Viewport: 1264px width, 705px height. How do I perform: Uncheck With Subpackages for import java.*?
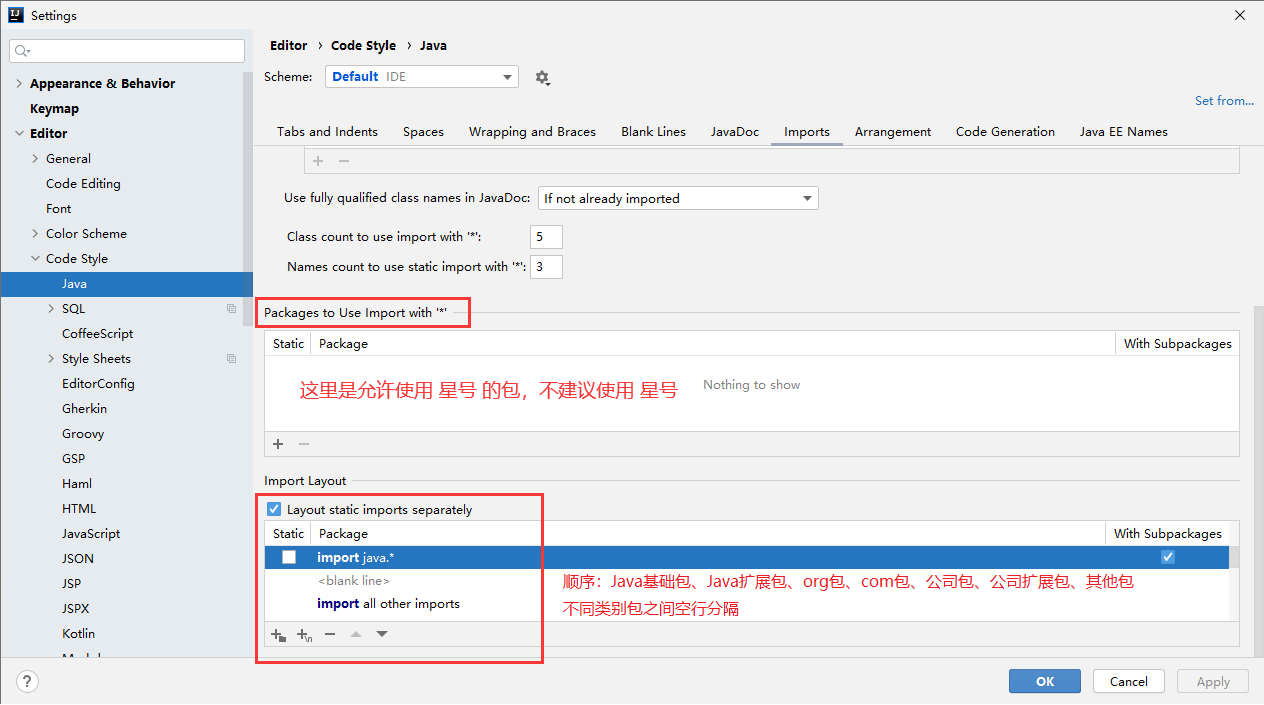1167,557
